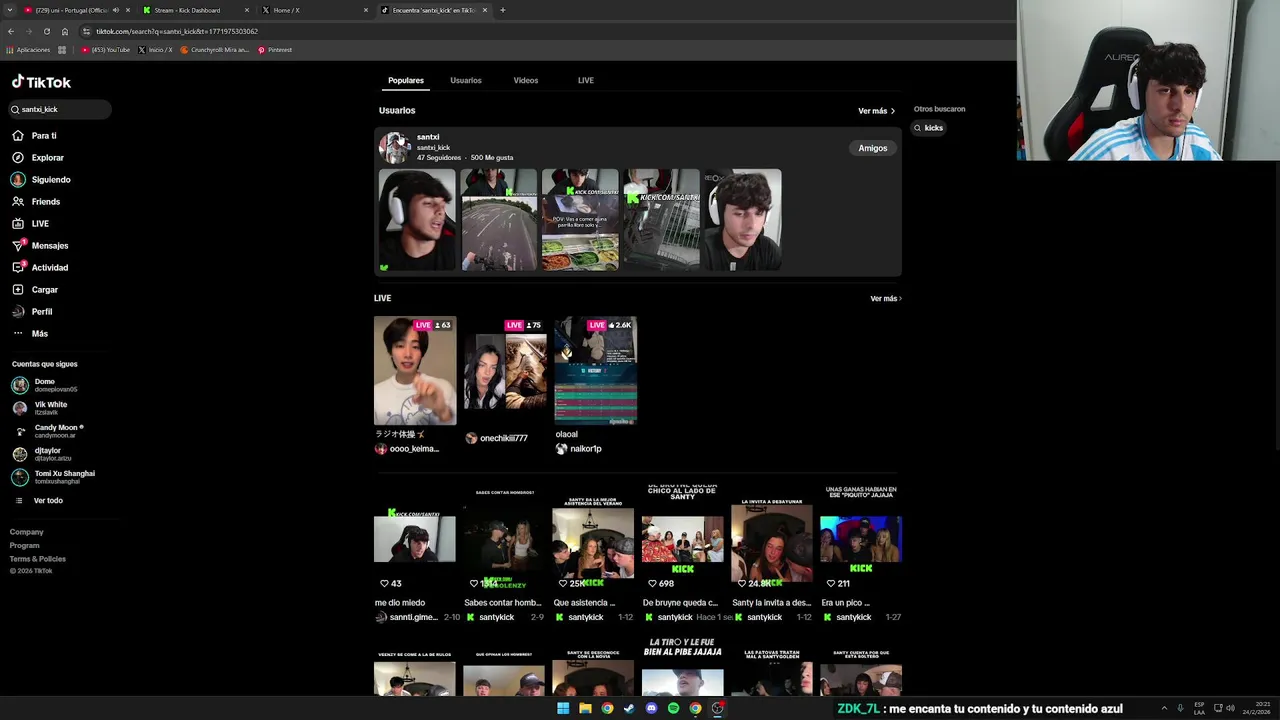
Task: Go to browser home page
Action: pyautogui.click(x=65, y=31)
